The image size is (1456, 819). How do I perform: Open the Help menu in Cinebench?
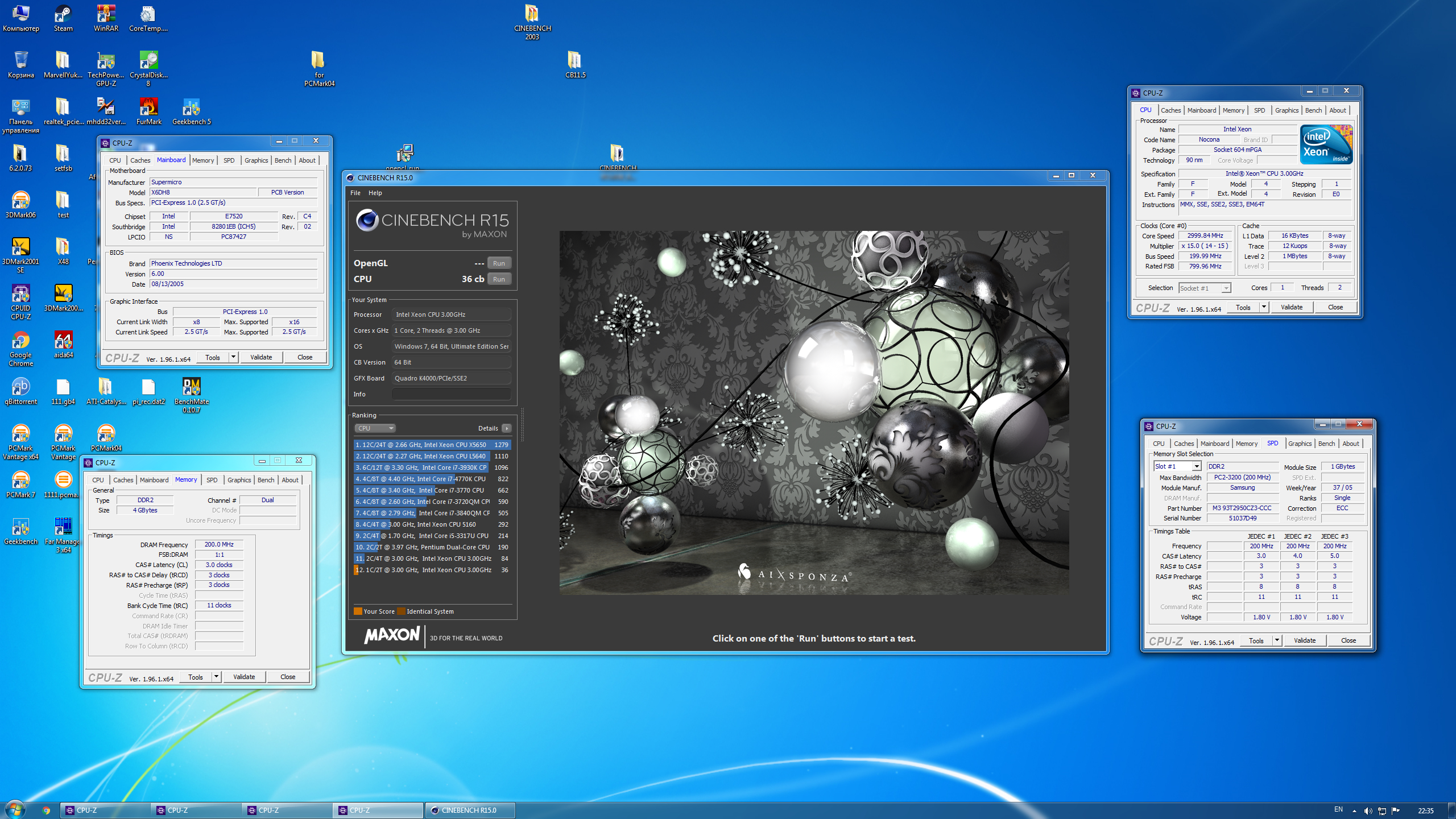[375, 193]
